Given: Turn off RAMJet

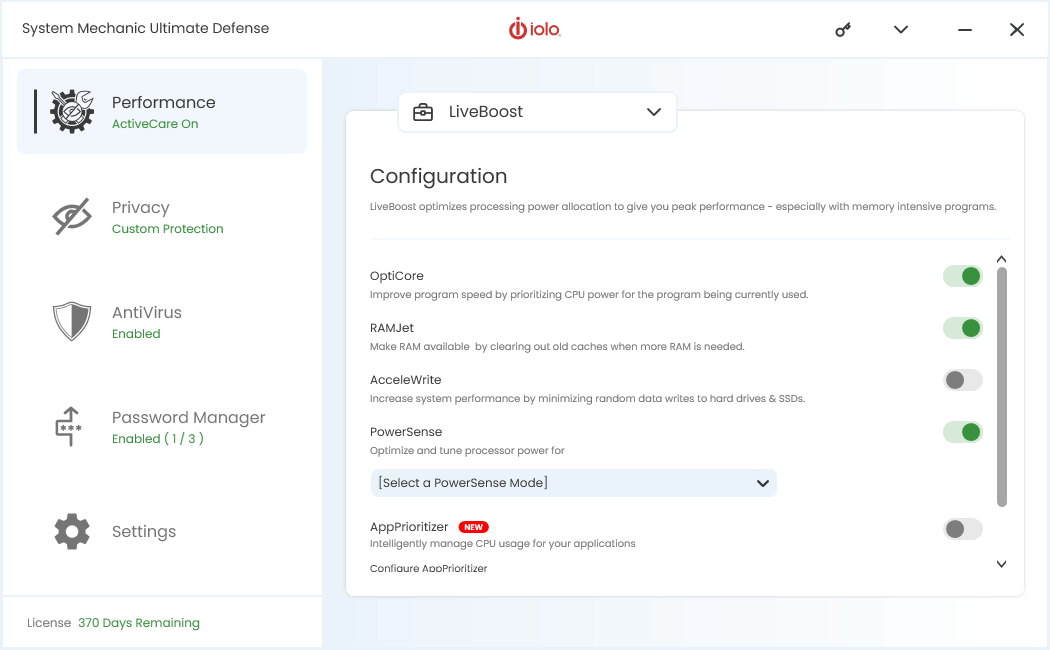Looking at the screenshot, I should click(962, 327).
